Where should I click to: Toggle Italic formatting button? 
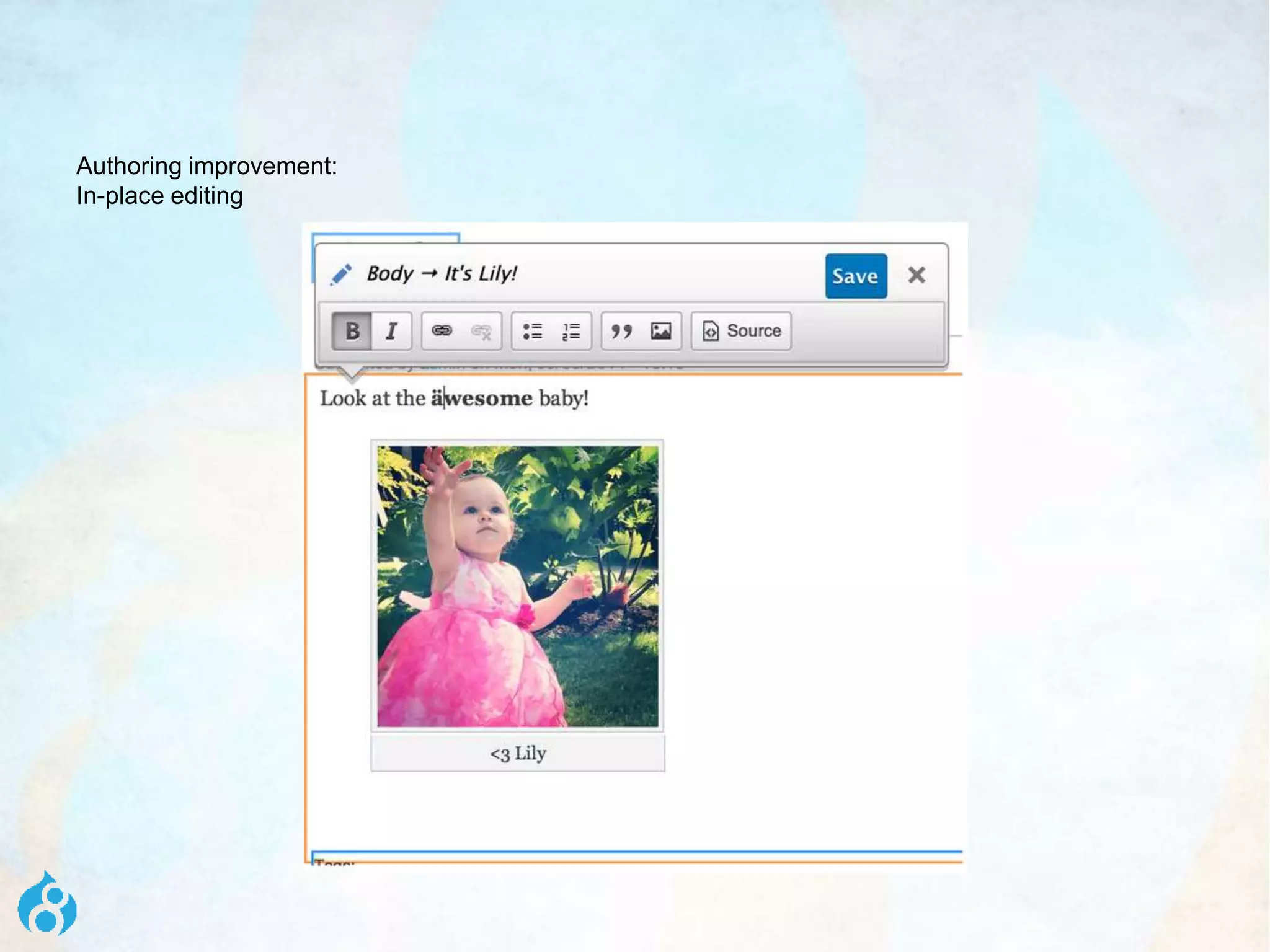[x=391, y=331]
